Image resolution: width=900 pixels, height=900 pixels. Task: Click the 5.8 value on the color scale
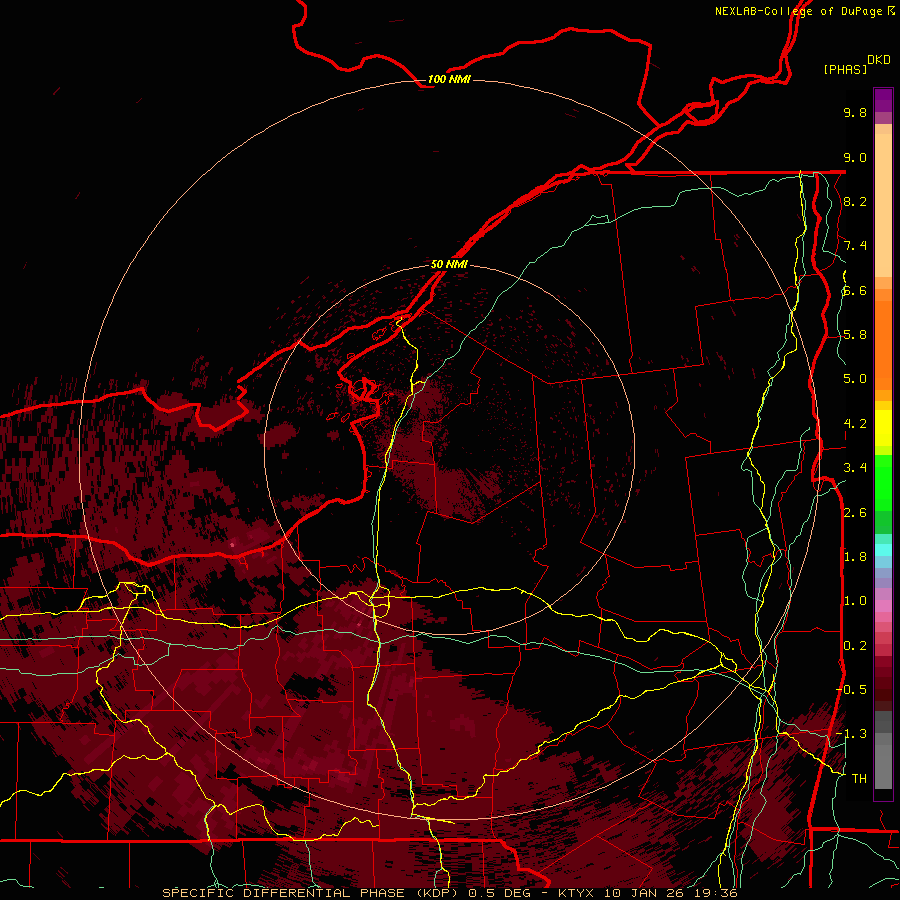(x=855, y=335)
